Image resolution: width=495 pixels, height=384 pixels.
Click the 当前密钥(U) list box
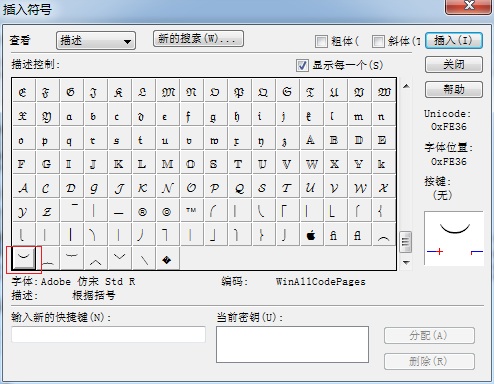coord(292,344)
